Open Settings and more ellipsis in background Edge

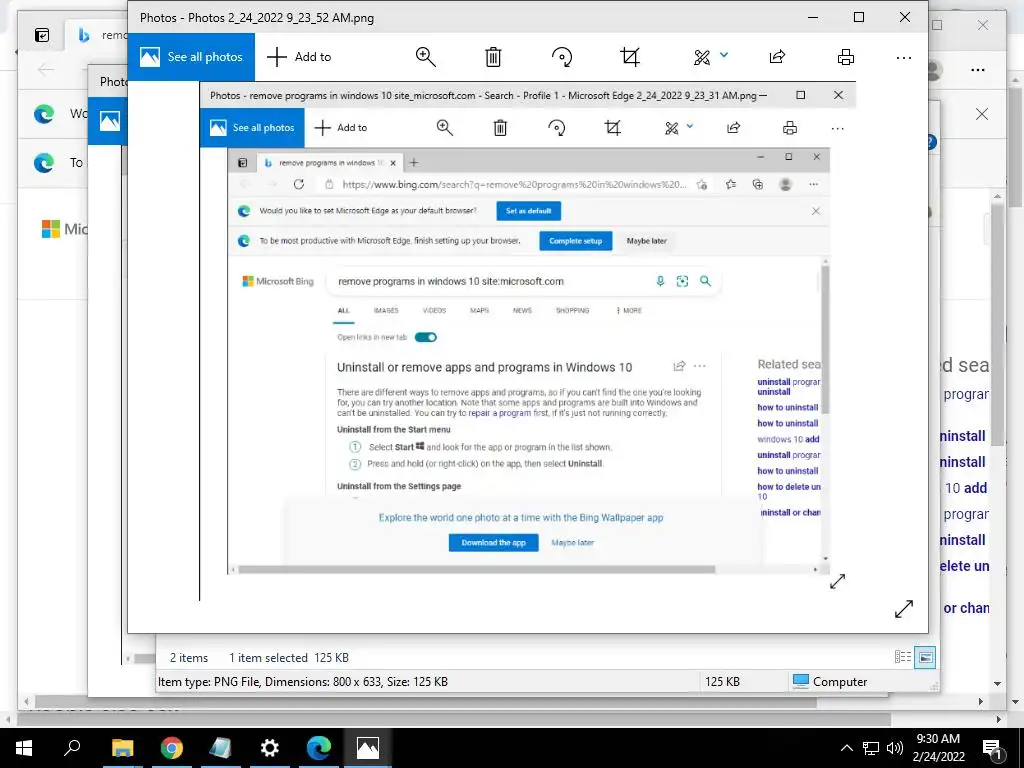tap(978, 70)
